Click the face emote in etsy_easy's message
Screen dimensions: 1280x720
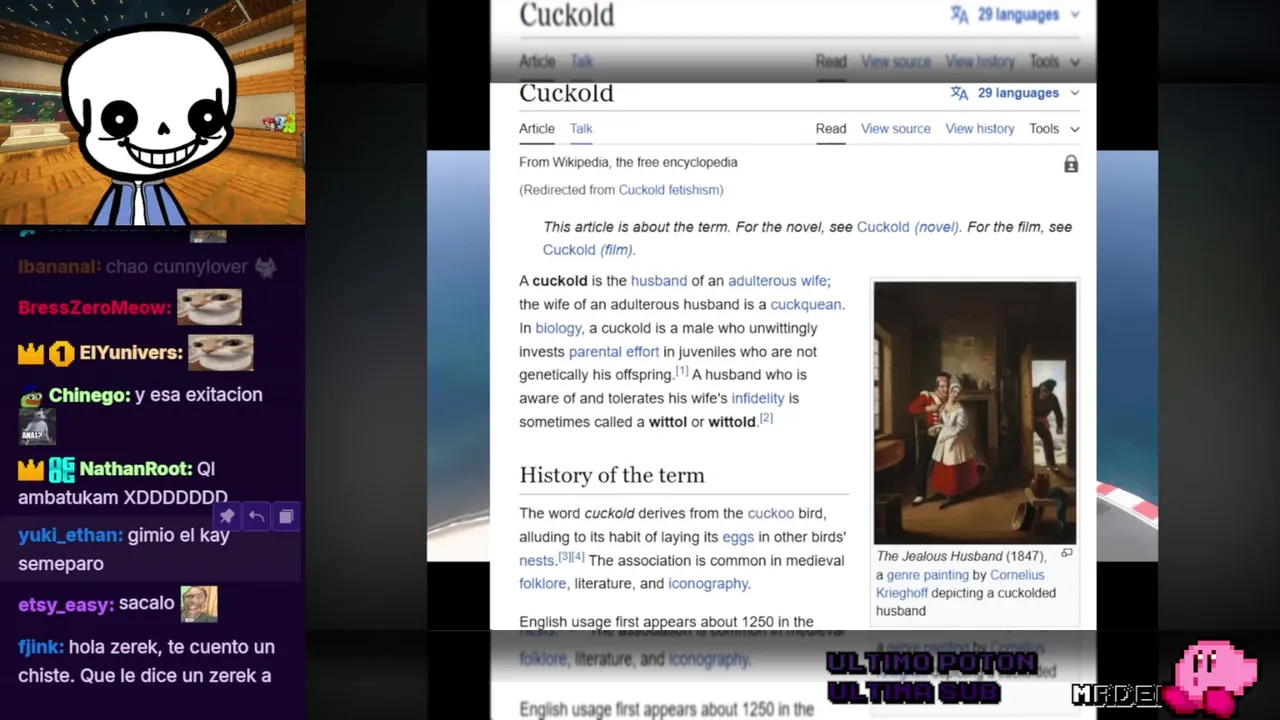199,604
